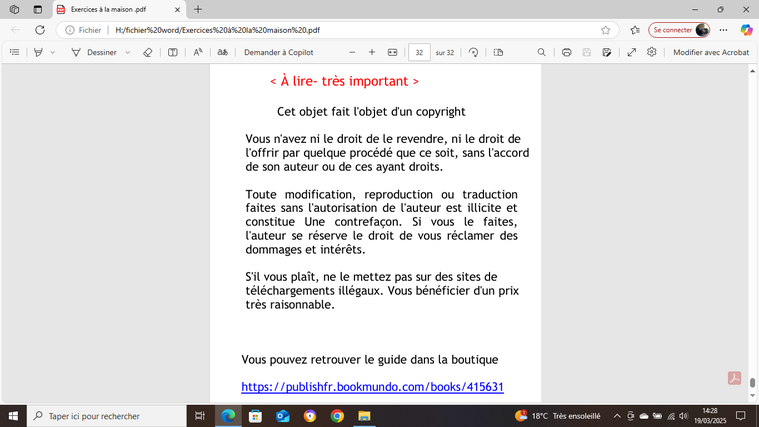Open the PDF settings gear

click(652, 52)
